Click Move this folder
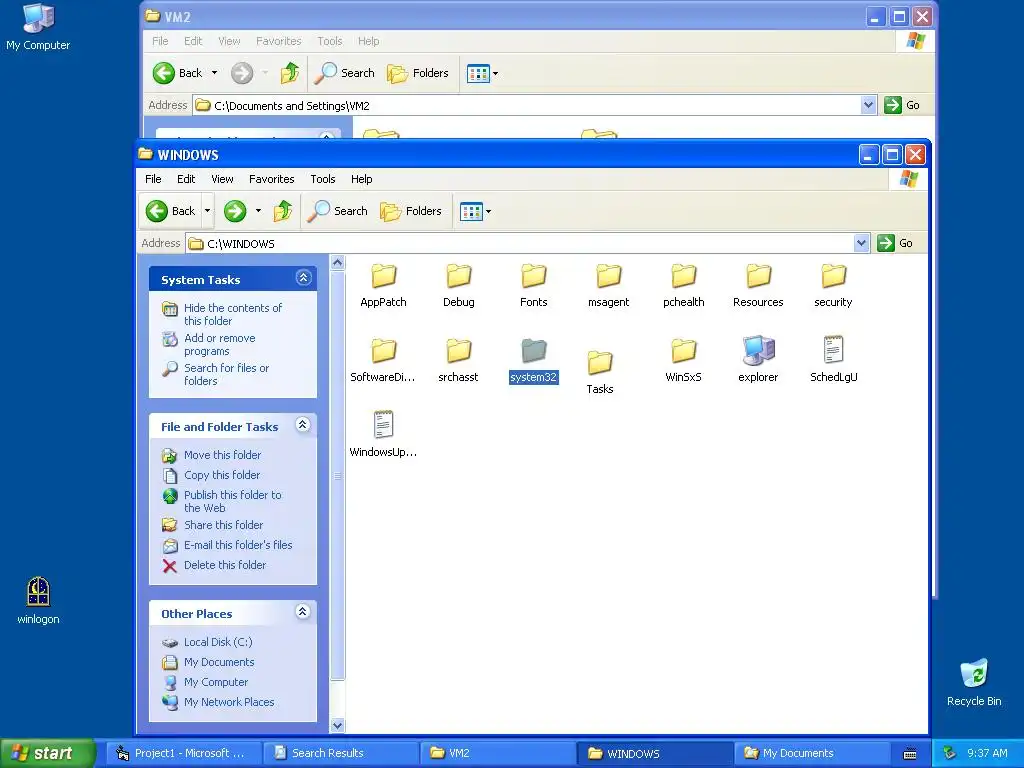Image resolution: width=1024 pixels, height=768 pixels. tap(222, 455)
